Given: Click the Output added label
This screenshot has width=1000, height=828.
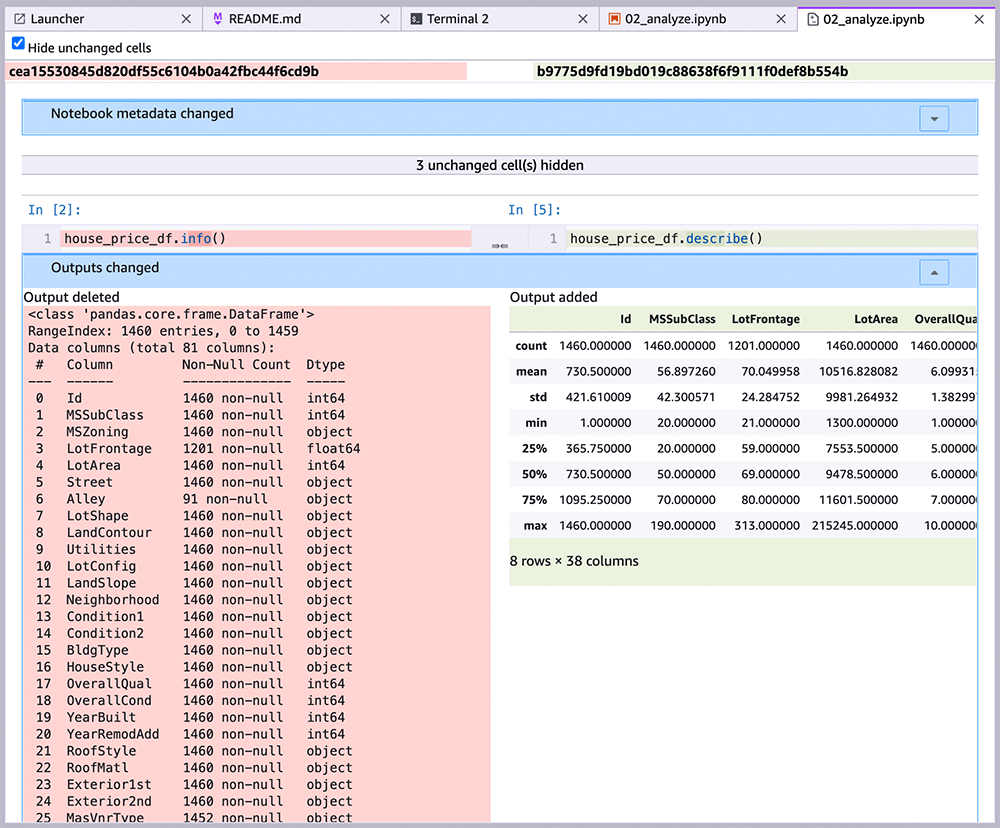Looking at the screenshot, I should coord(554,297).
